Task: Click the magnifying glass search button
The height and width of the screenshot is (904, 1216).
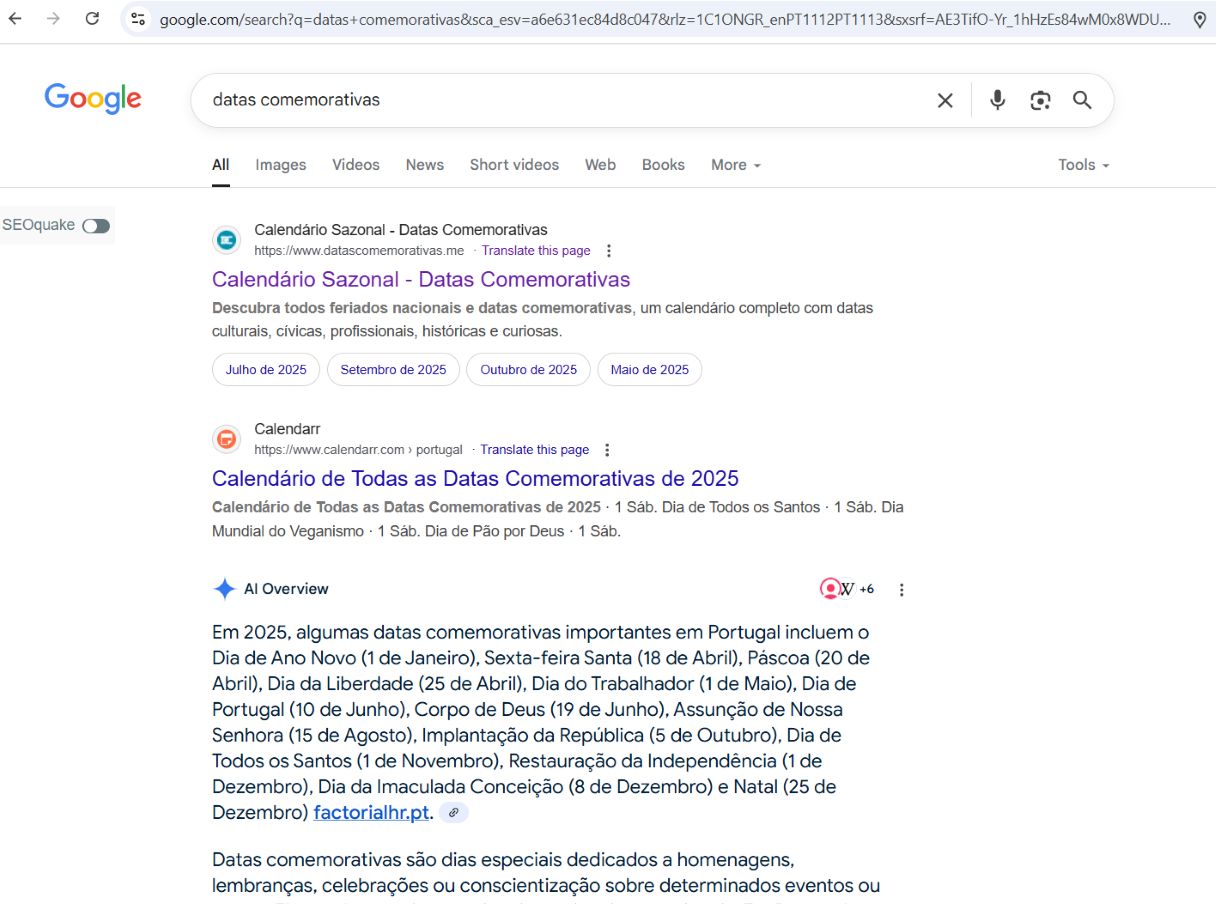Action: (x=1082, y=100)
